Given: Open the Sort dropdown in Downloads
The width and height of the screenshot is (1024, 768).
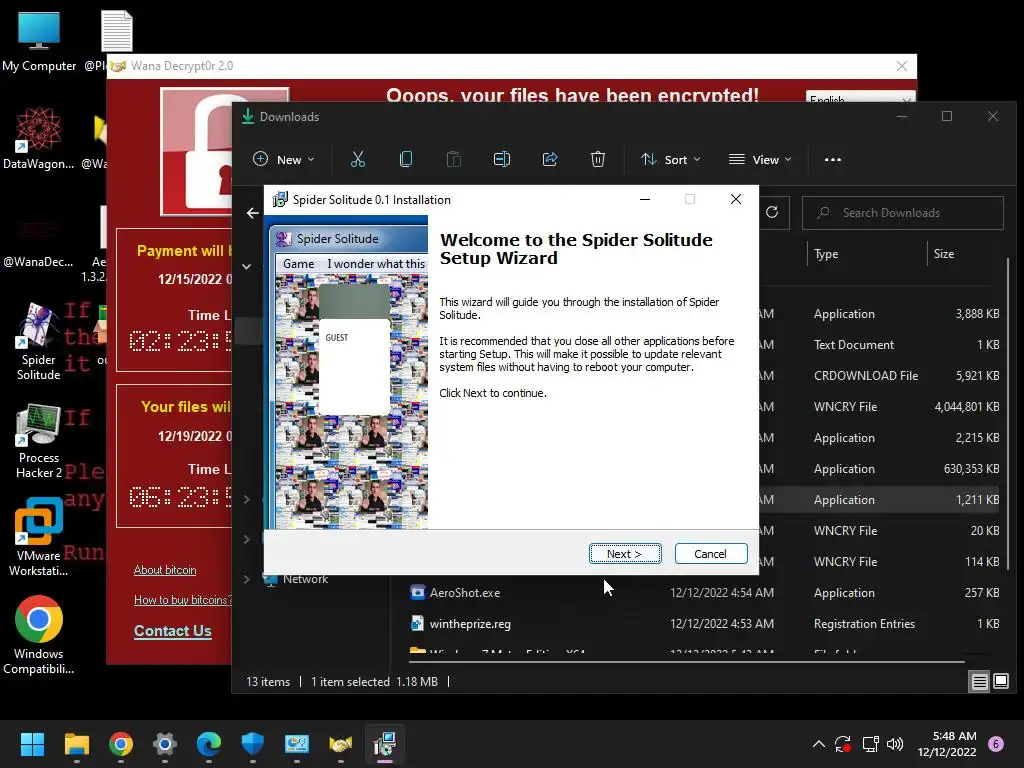Looking at the screenshot, I should [671, 159].
